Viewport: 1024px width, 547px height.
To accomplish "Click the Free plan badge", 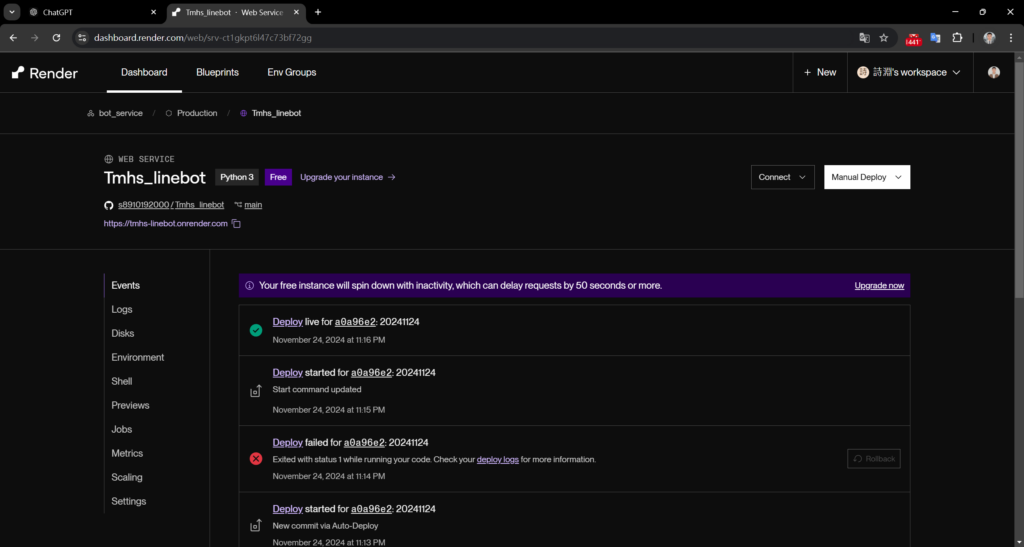I will click(278, 178).
